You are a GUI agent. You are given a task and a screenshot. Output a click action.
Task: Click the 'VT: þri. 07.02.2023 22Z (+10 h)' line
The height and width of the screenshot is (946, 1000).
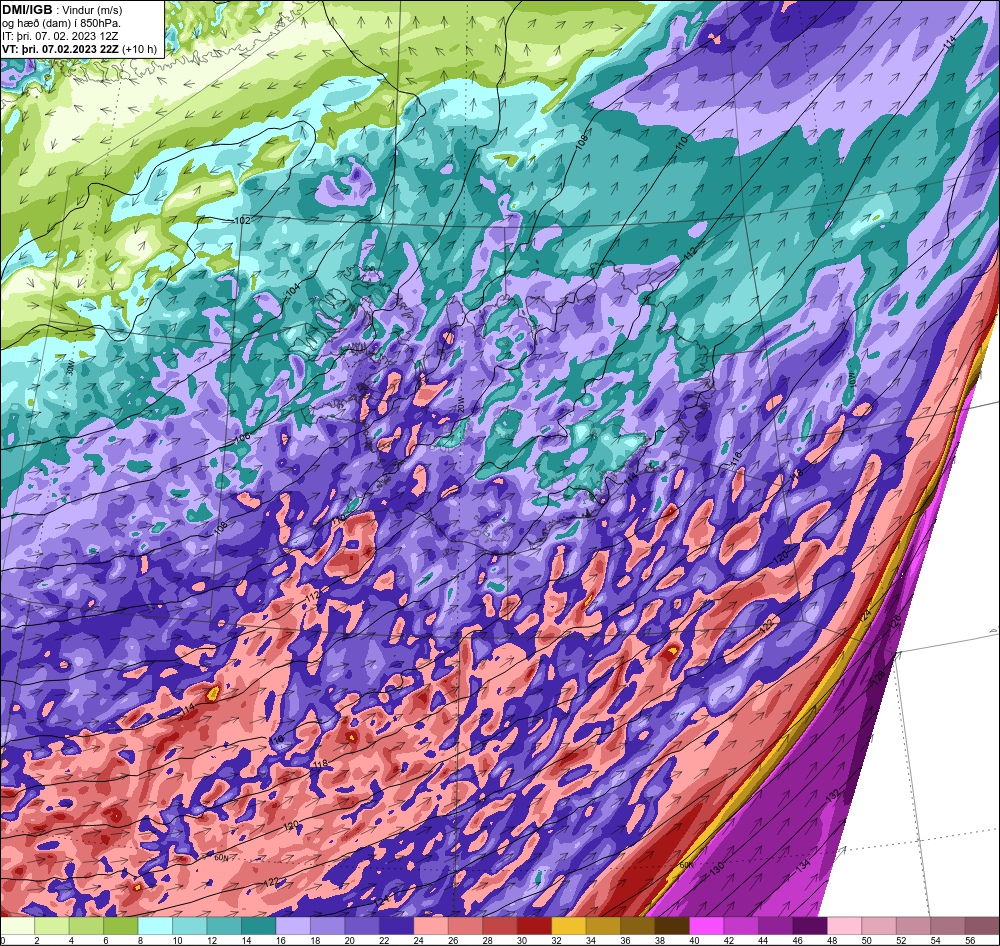coord(80,48)
